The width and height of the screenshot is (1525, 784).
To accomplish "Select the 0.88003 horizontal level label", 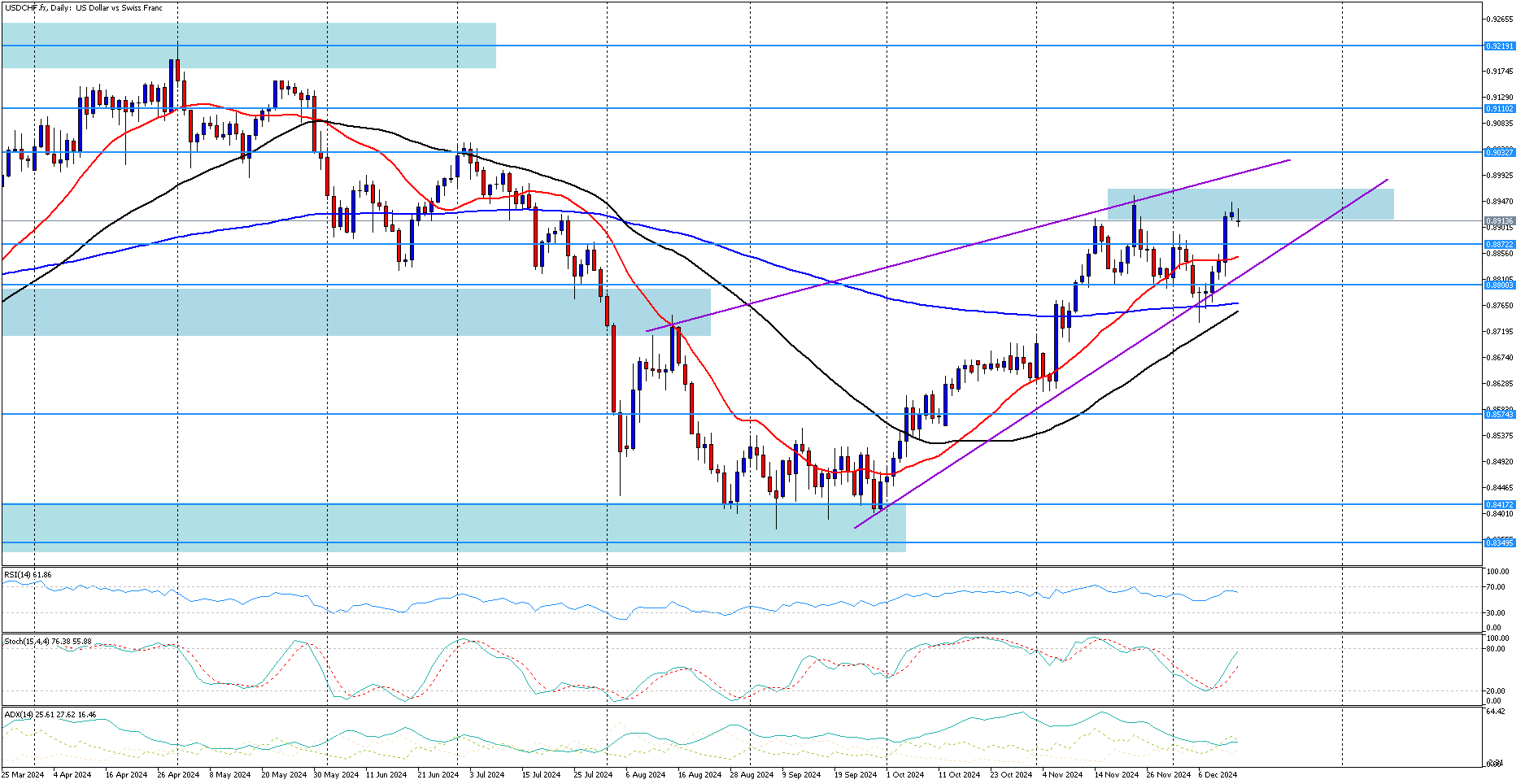I will pyautogui.click(x=1499, y=285).
